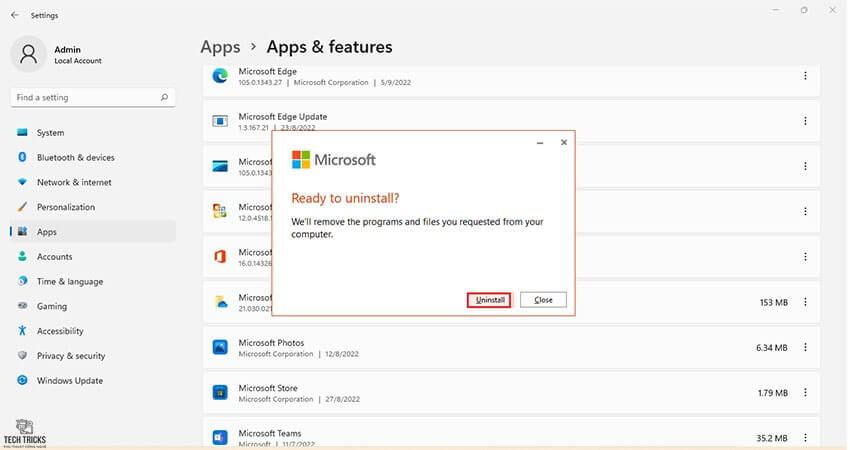Close the uninstall dialog with the X icon
The width and height of the screenshot is (850, 450).
click(564, 142)
